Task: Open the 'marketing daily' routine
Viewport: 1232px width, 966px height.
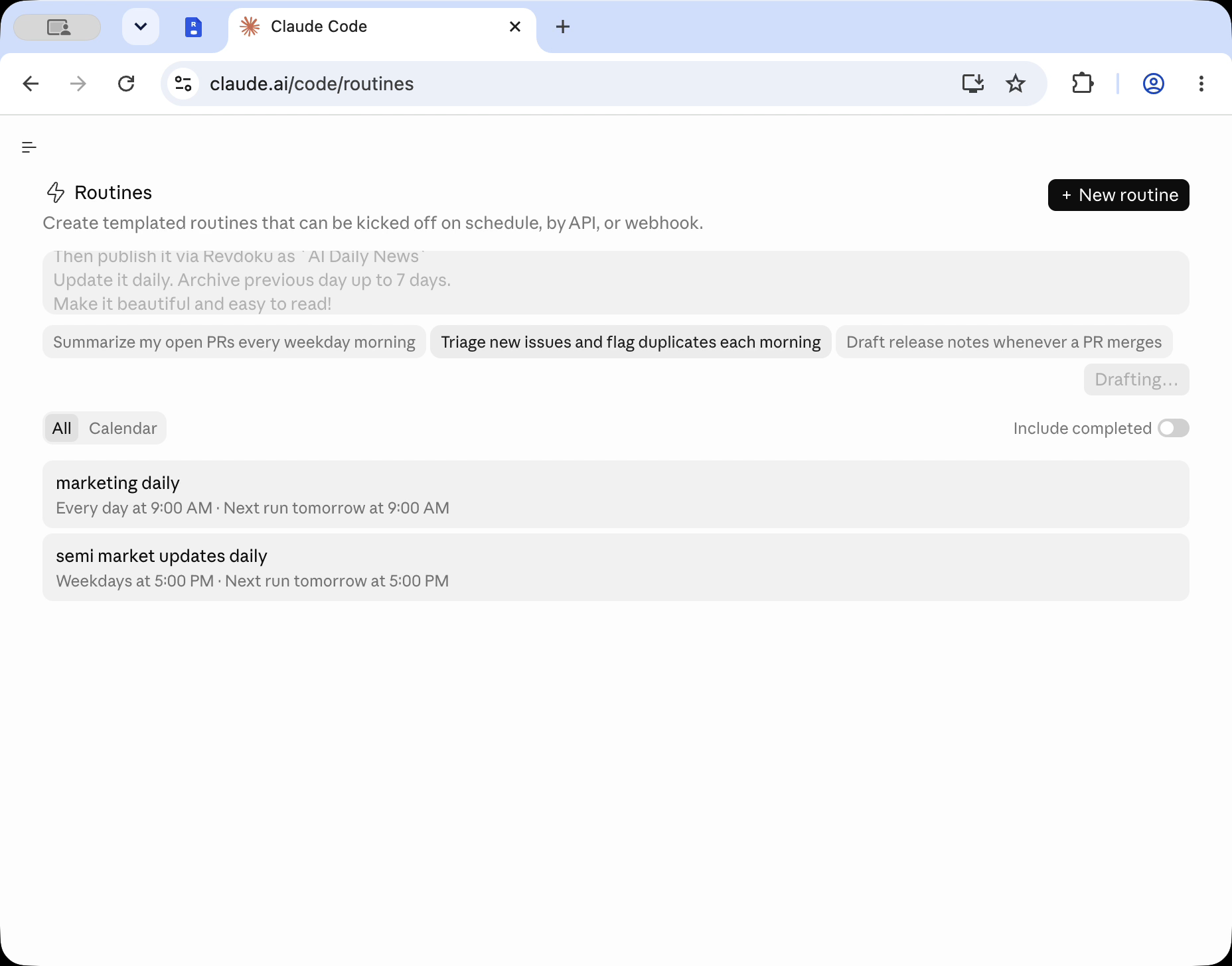Action: pos(616,494)
